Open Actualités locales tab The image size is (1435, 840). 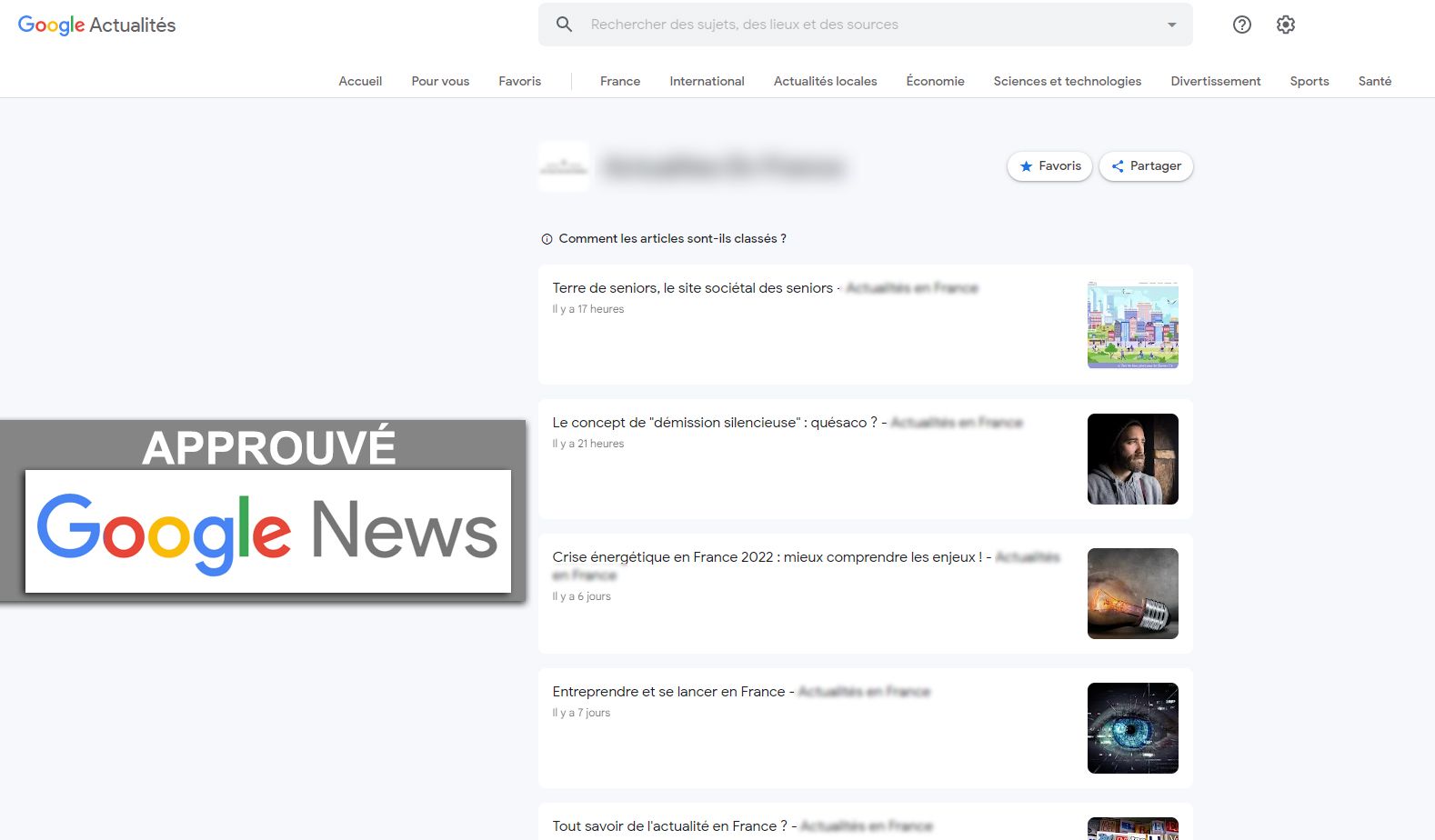click(826, 81)
